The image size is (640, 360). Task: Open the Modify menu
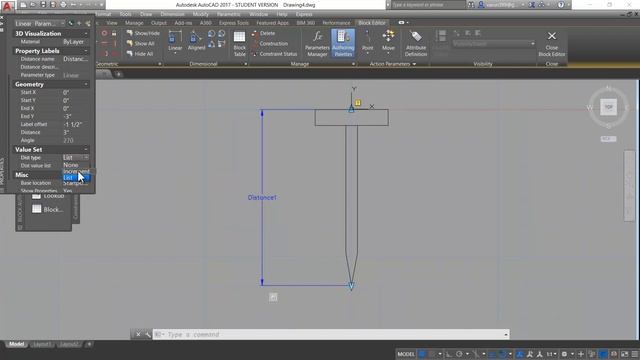200,14
